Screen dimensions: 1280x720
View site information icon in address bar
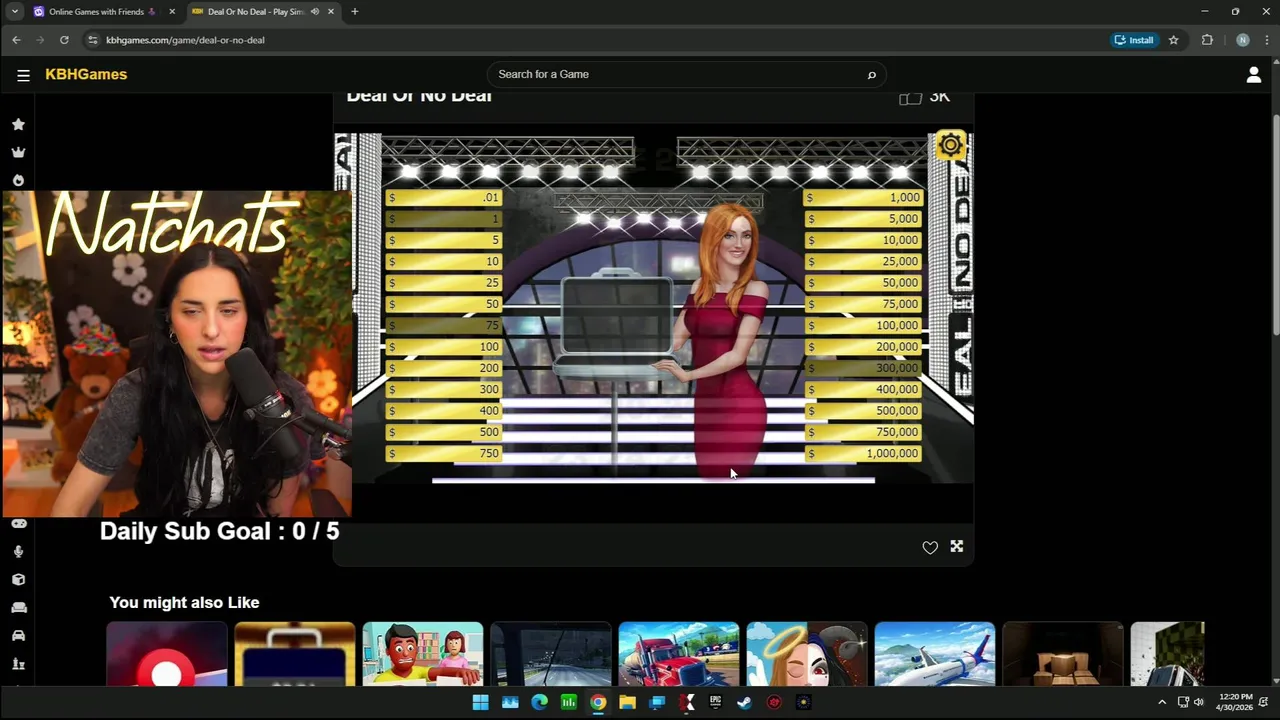pos(93,40)
